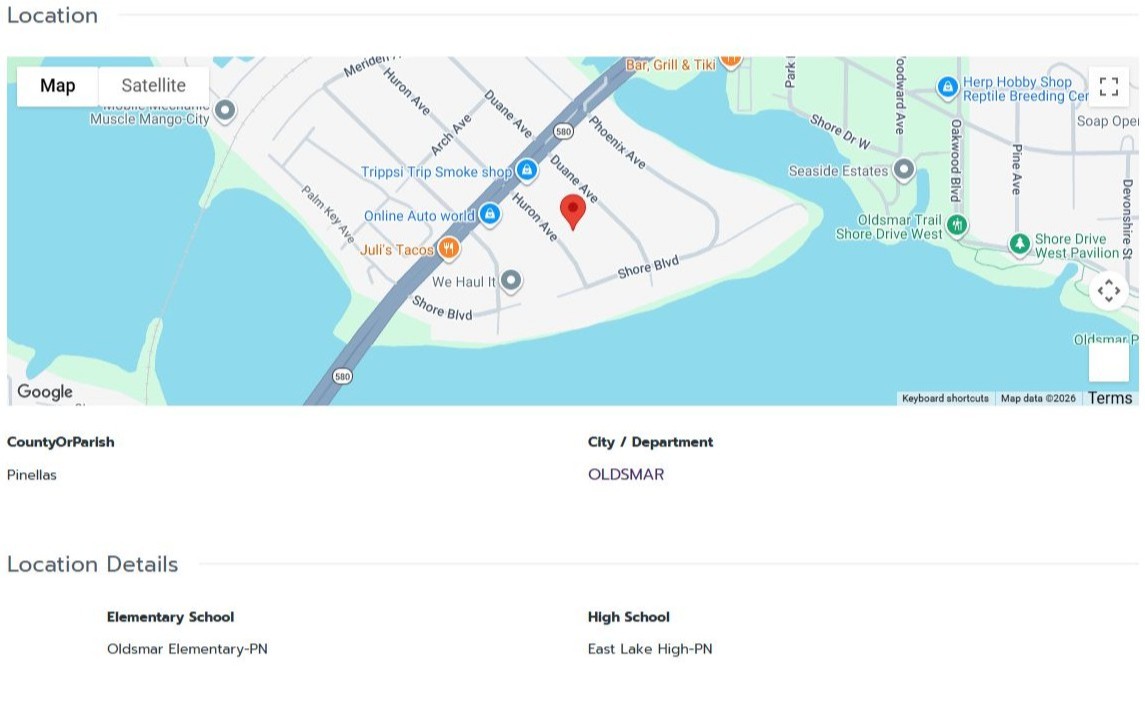Open Shore Drive West Pavilion park marker

1019,244
